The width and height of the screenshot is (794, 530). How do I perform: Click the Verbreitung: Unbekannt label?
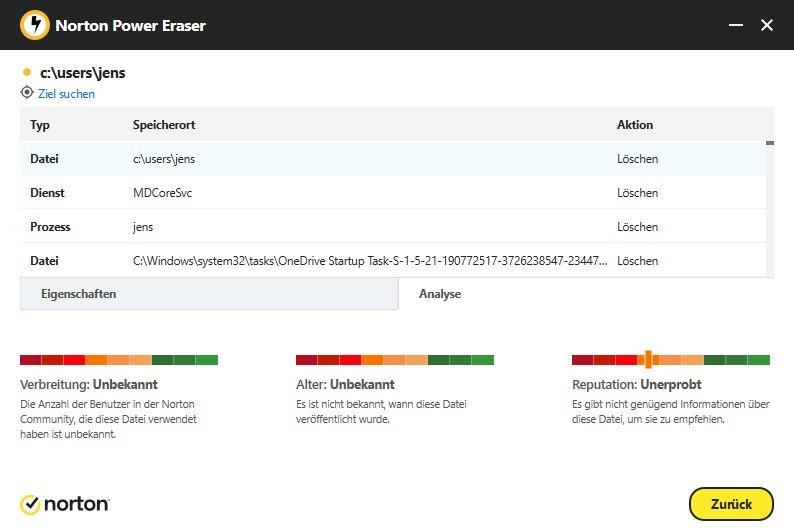(x=89, y=384)
